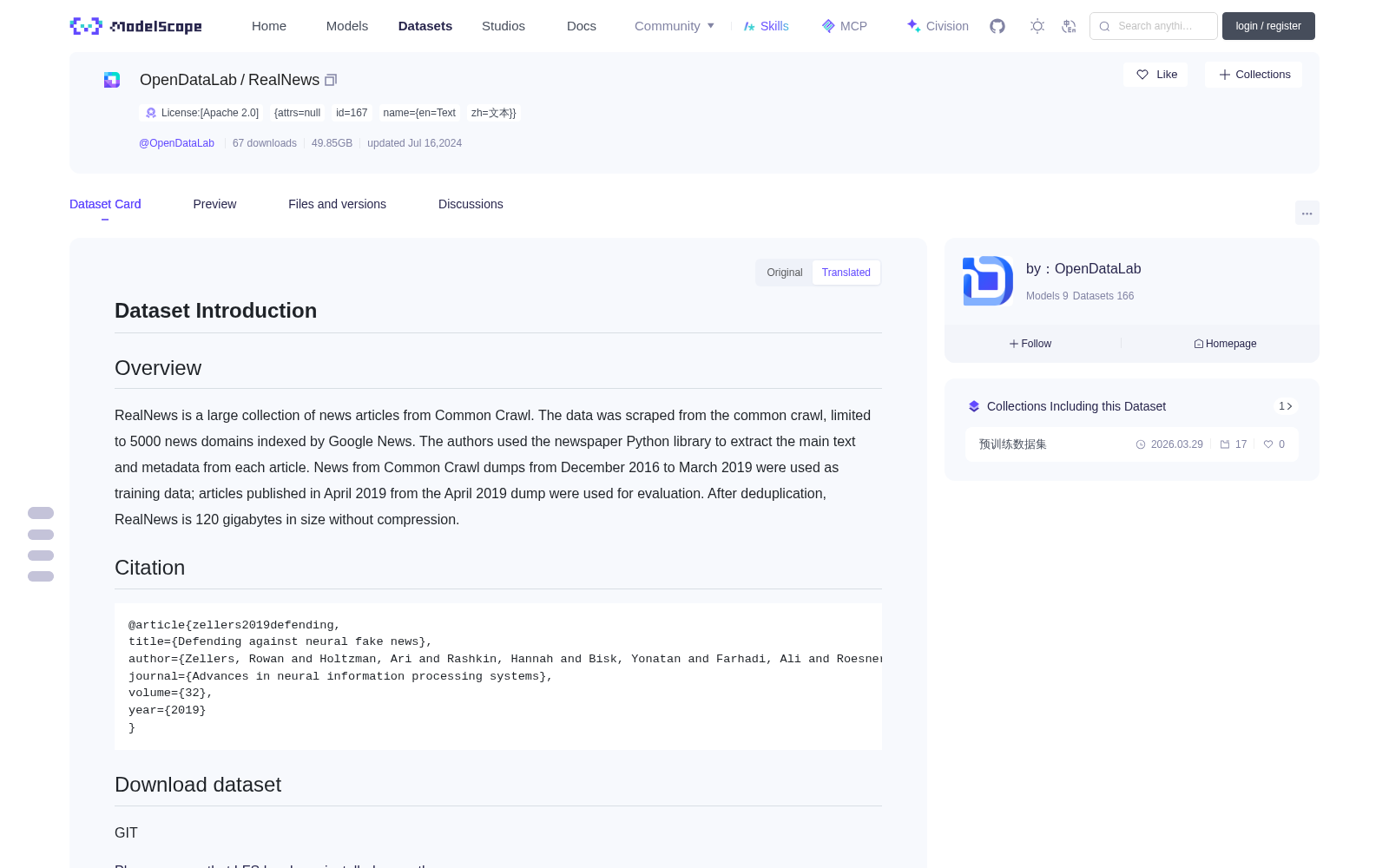Follow the OpenDataLab organization
This screenshot has width=1389, height=868.
coord(1030,344)
